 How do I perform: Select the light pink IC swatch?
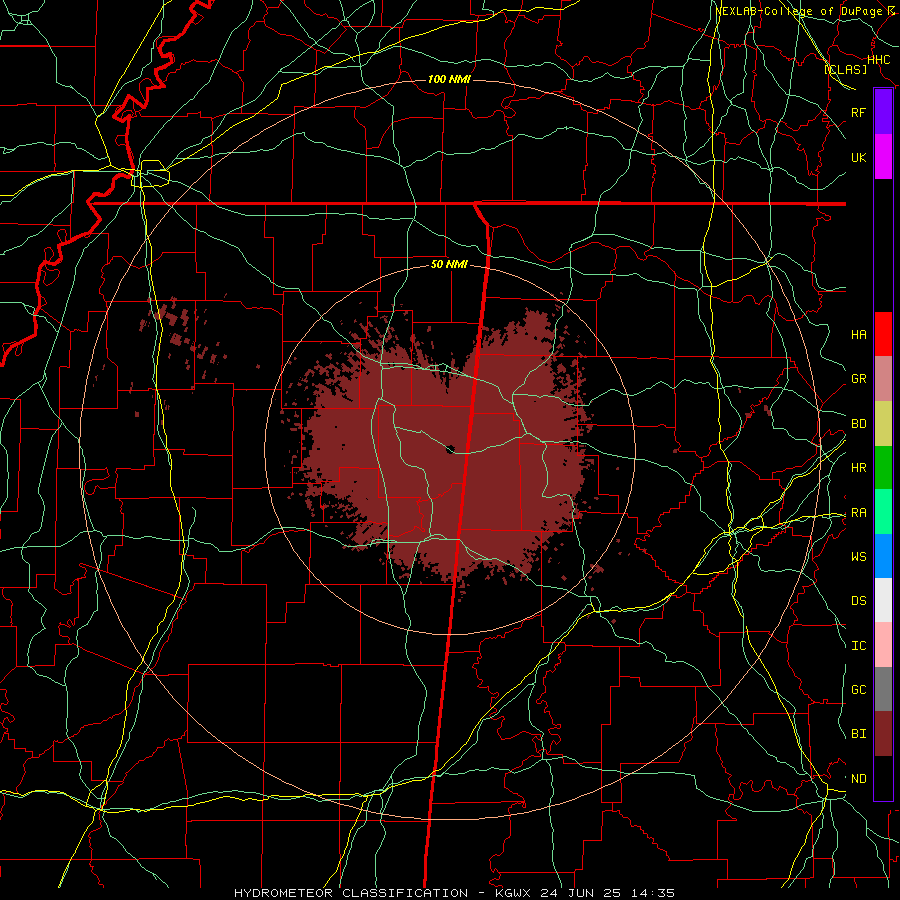tap(883, 645)
